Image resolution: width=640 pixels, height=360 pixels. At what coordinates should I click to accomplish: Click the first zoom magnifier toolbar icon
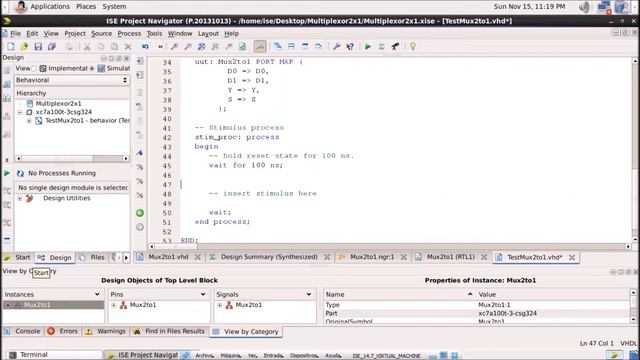174,47
